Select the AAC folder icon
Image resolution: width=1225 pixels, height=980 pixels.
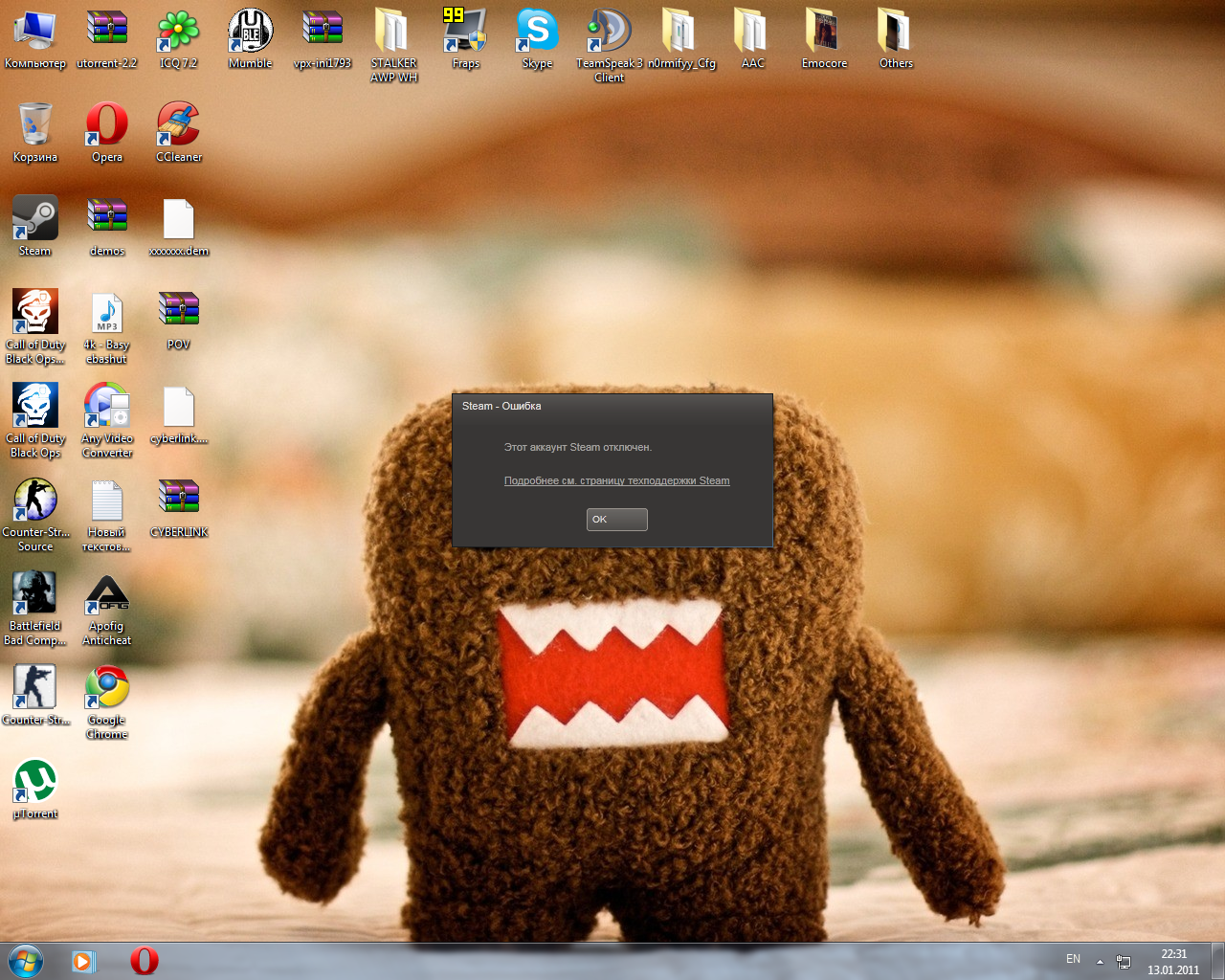(x=753, y=39)
